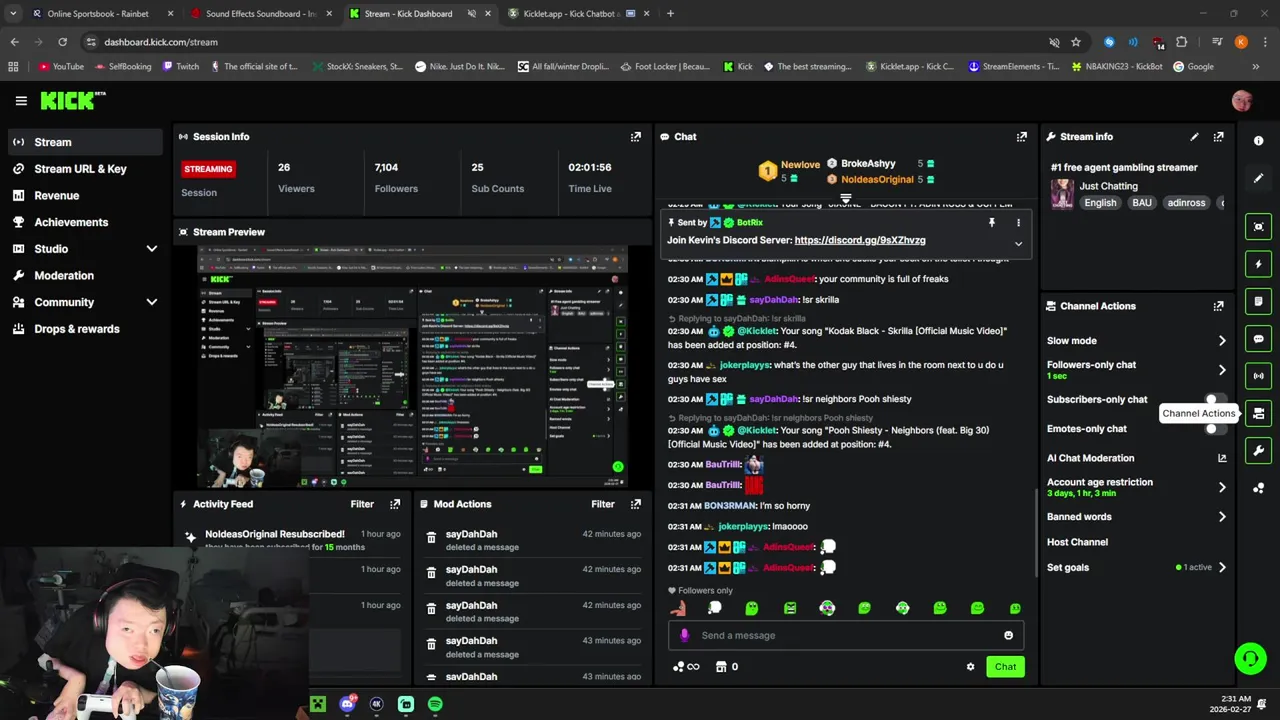Open the three-dot menu on pinned message
This screenshot has width=1280, height=720.
[x=1018, y=223]
